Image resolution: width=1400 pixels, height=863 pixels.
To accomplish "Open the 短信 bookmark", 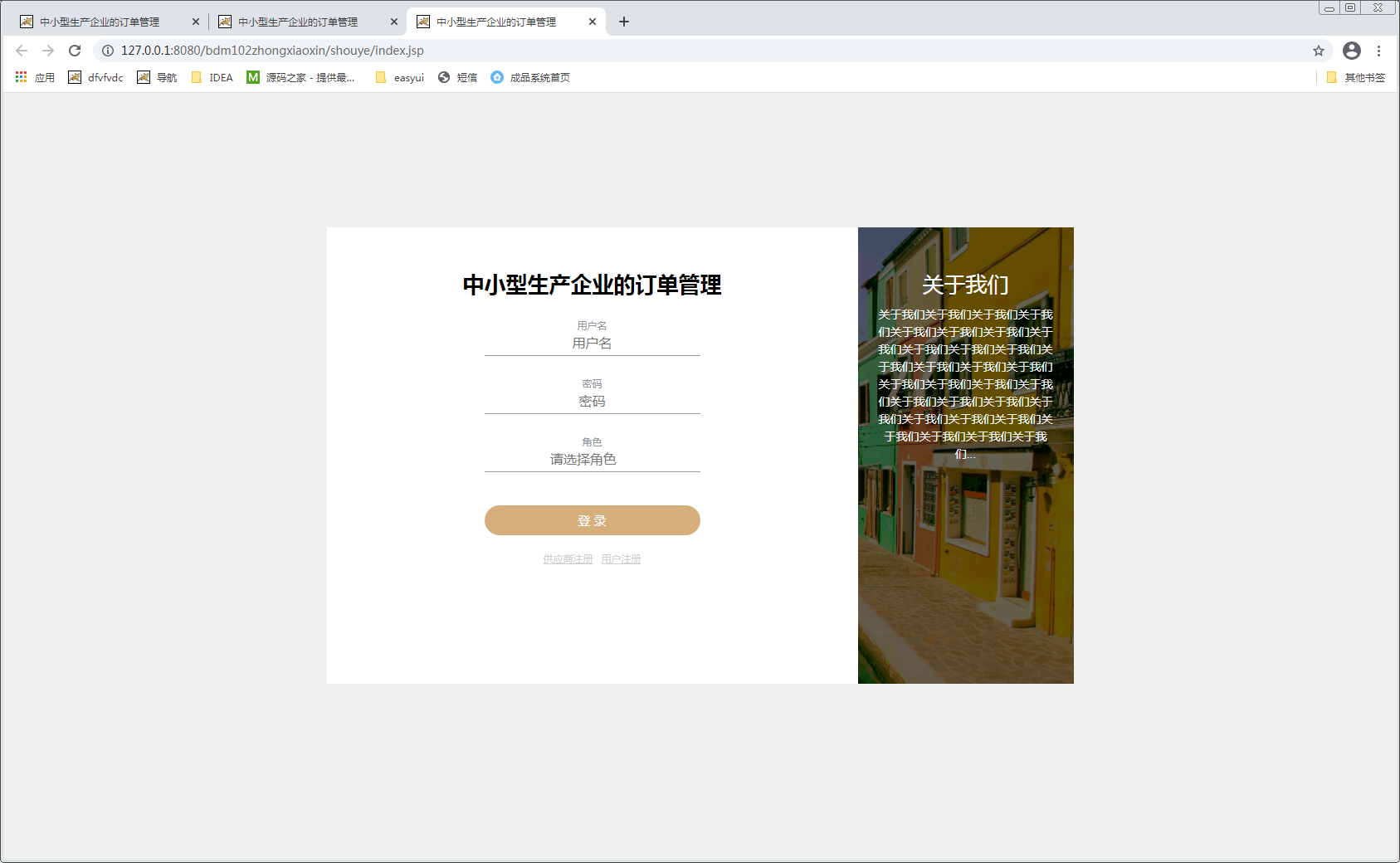I will (x=457, y=77).
